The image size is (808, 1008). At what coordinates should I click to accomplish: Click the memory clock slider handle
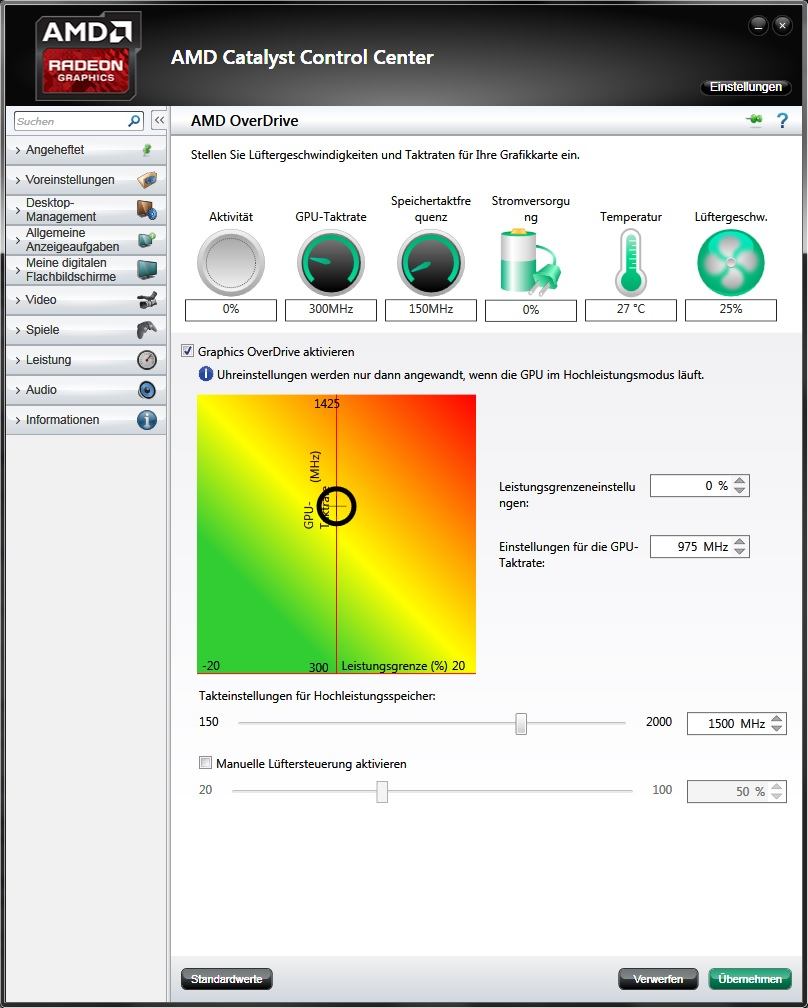pos(521,723)
